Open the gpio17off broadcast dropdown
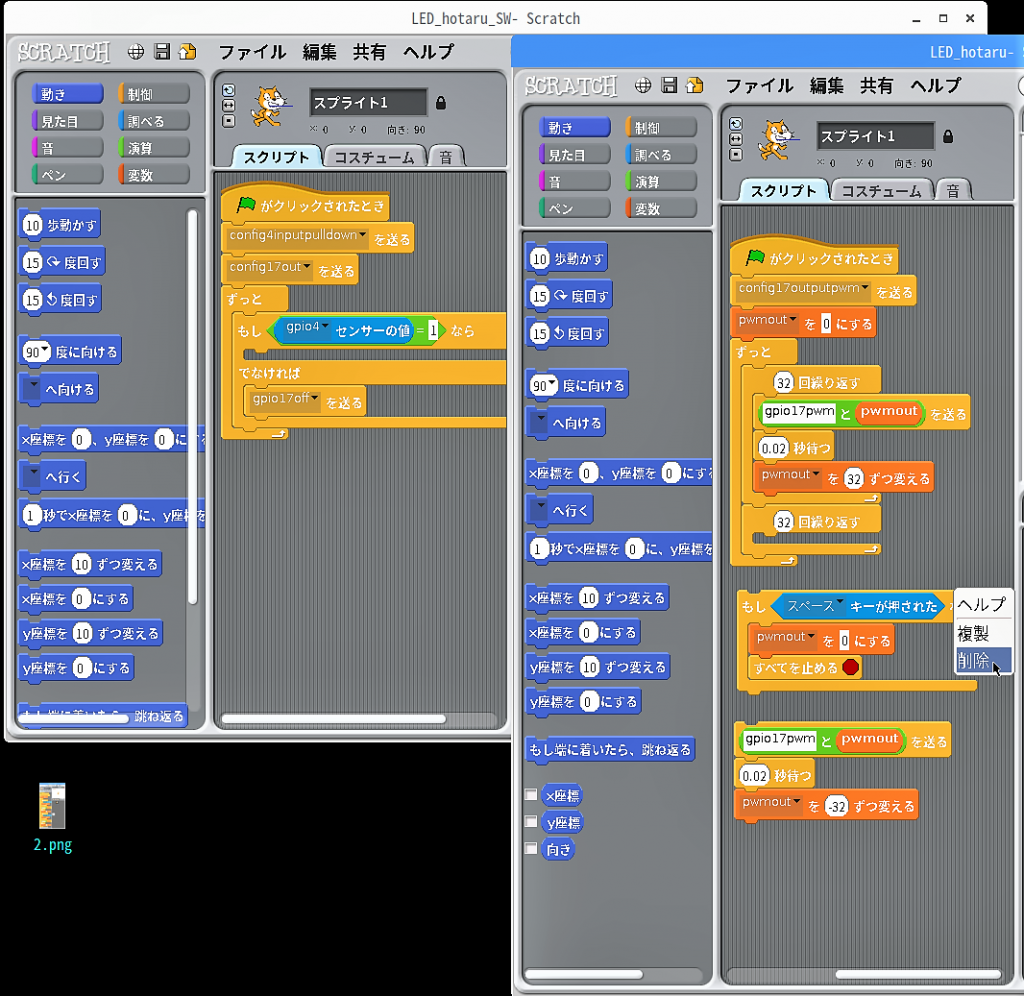Viewport: 1024px width, 996px height. [x=314, y=398]
